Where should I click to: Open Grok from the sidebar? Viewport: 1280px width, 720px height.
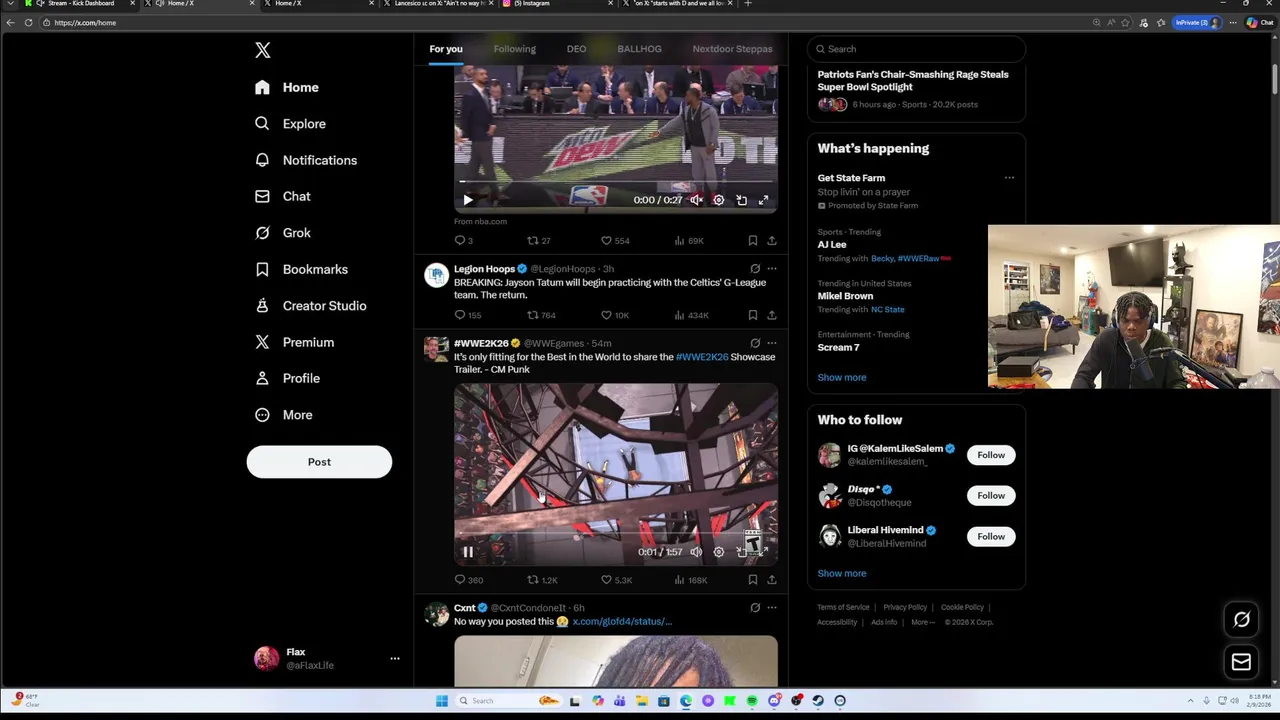pyautogui.click(x=282, y=233)
